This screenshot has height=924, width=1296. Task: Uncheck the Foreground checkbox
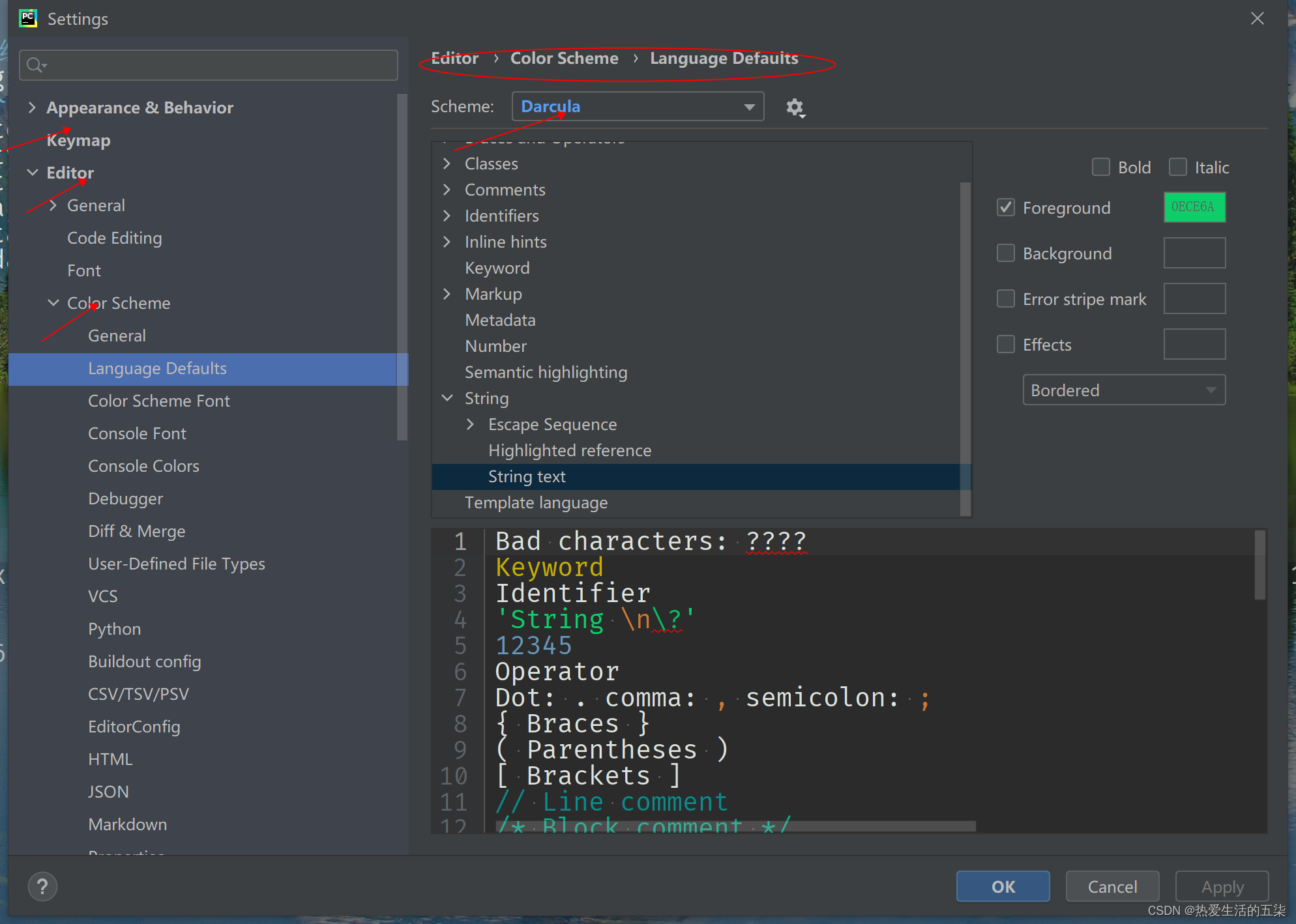tap(1006, 208)
